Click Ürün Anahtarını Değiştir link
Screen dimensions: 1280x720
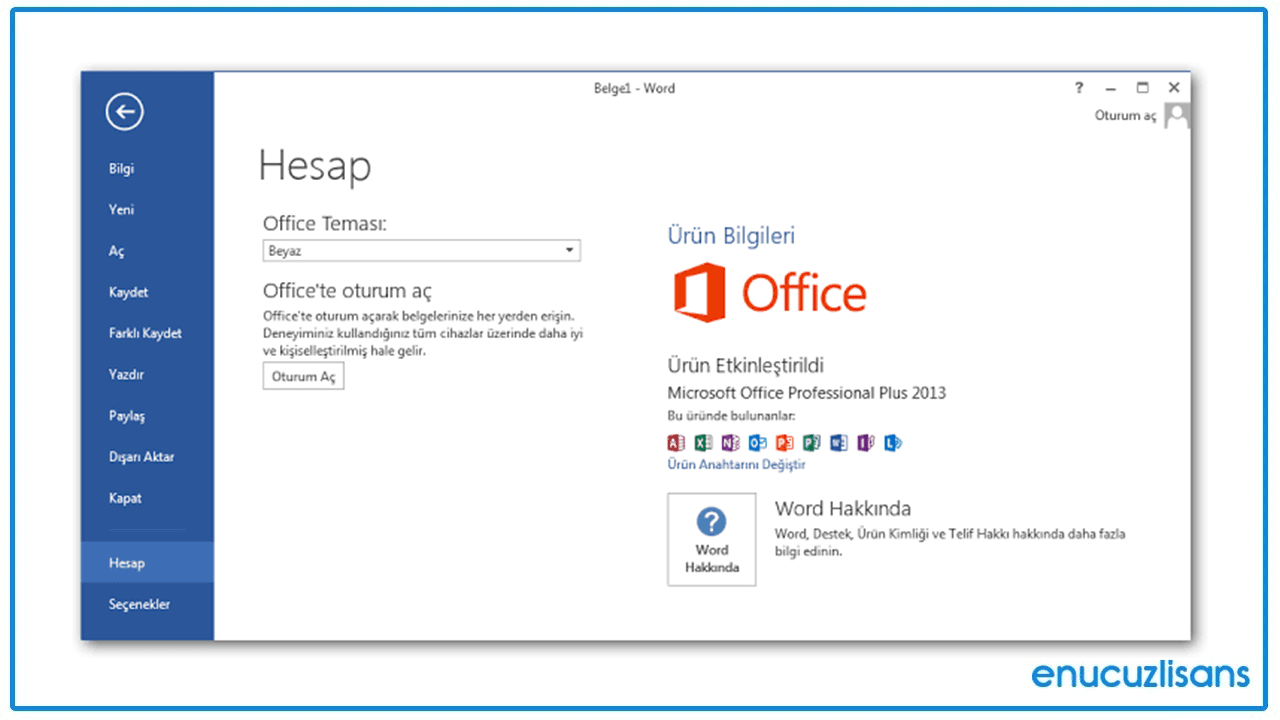[x=736, y=465]
